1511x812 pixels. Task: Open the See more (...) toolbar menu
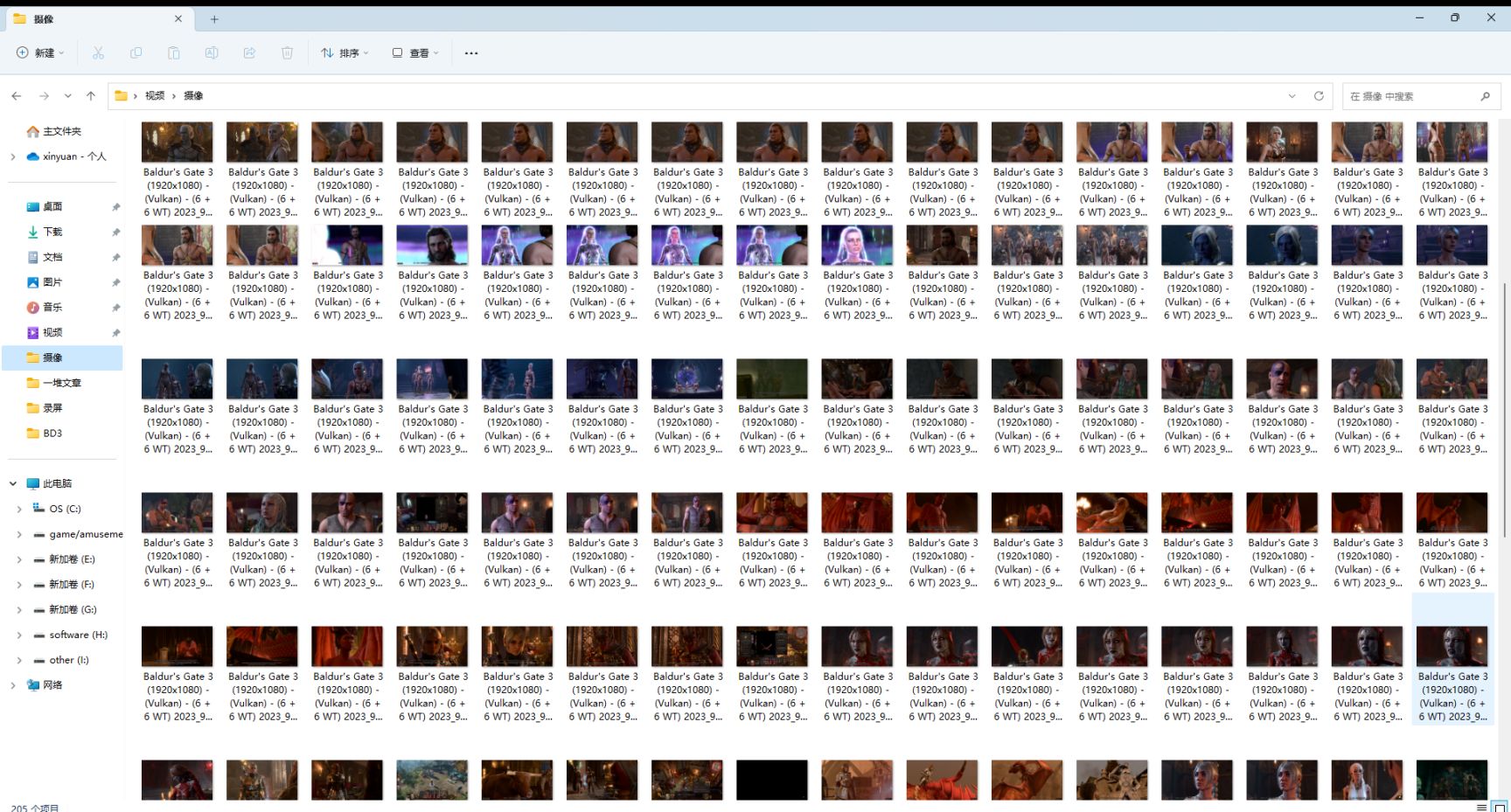click(471, 53)
